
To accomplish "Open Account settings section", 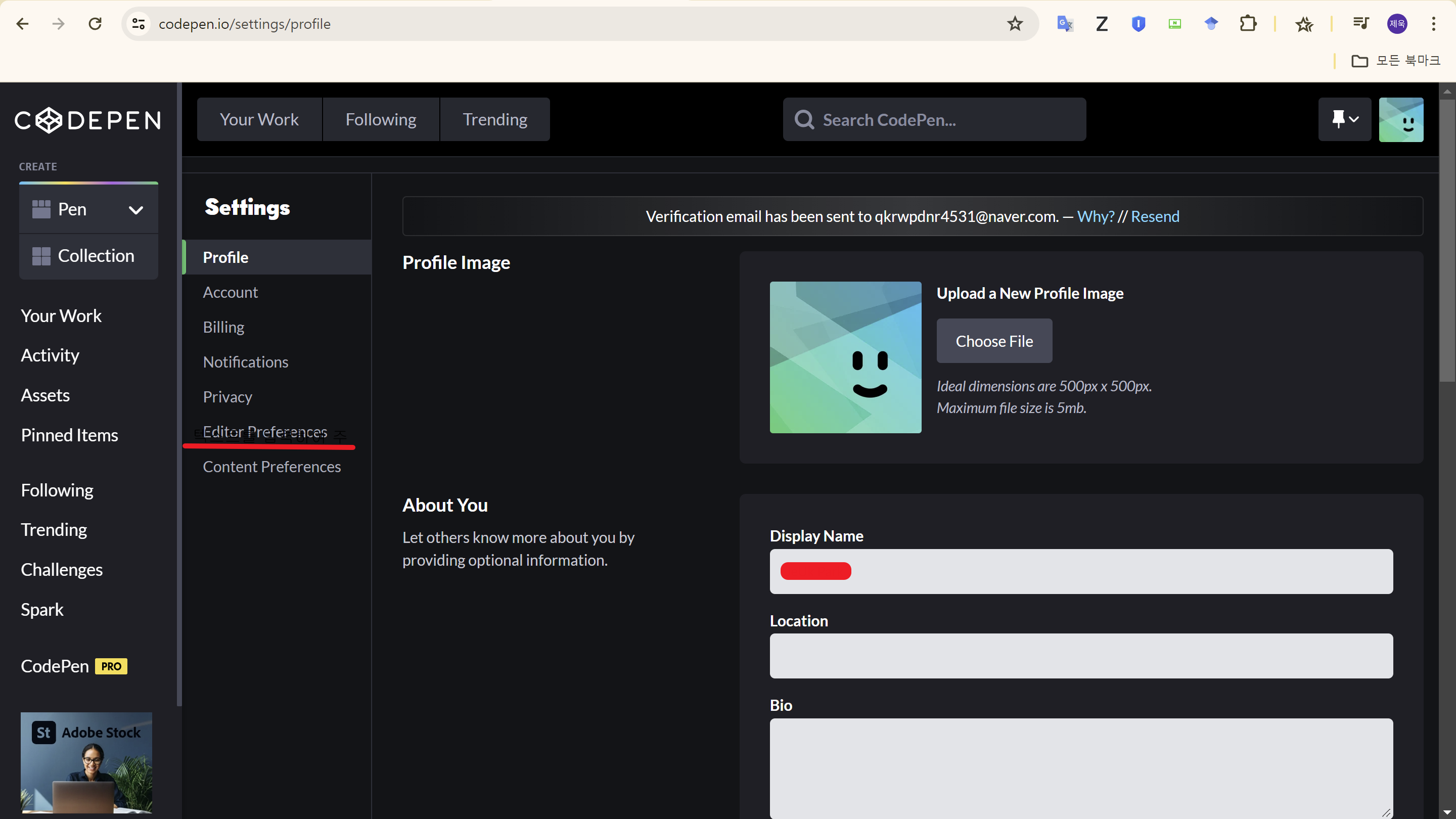I will [x=230, y=292].
